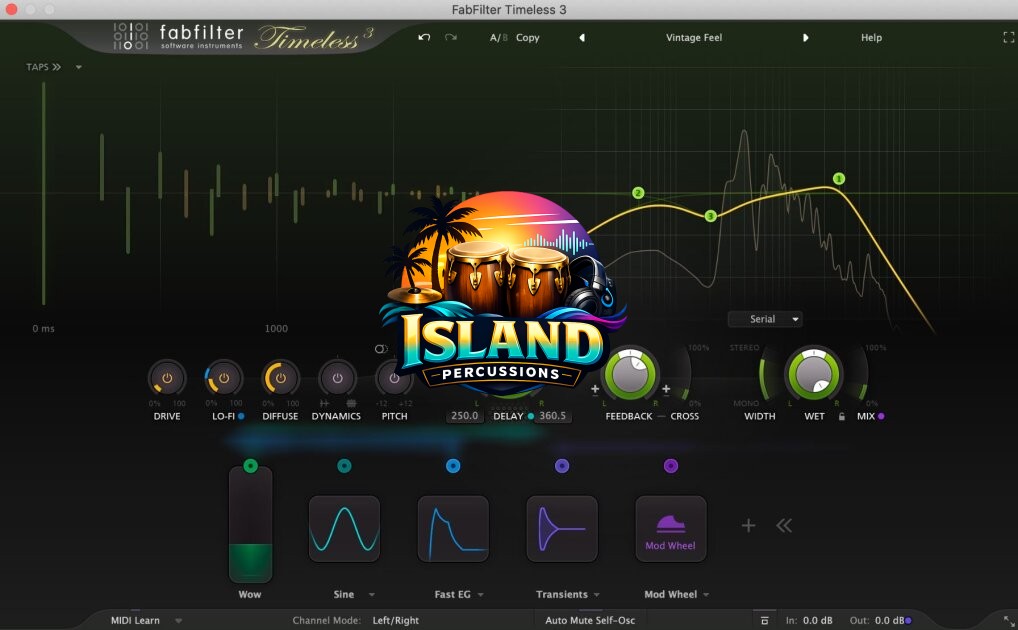The image size is (1018, 630).
Task: Open the MIDI Learn dropdown arrow
Action: click(179, 621)
